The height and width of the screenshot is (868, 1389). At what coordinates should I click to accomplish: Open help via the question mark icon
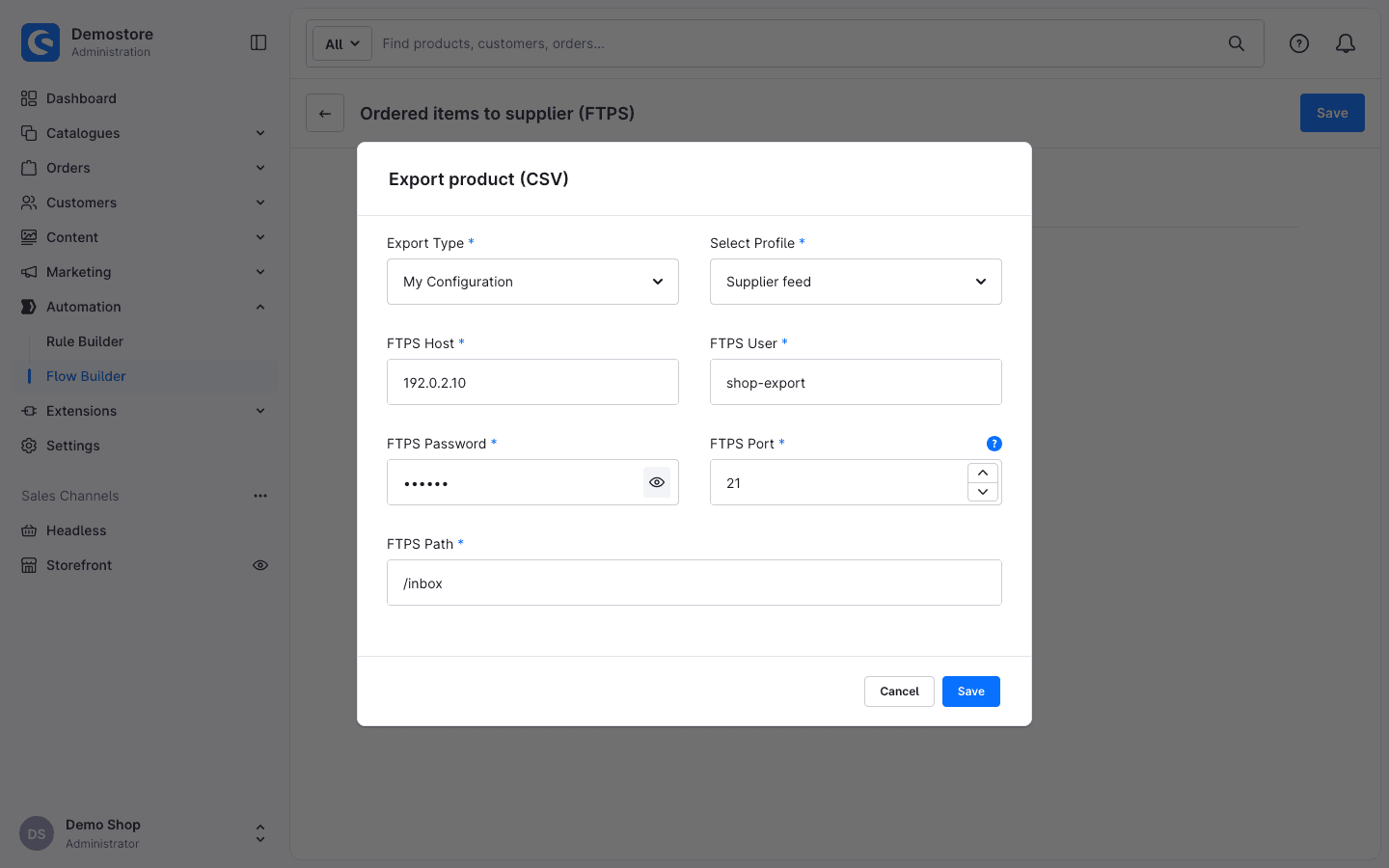[1299, 43]
